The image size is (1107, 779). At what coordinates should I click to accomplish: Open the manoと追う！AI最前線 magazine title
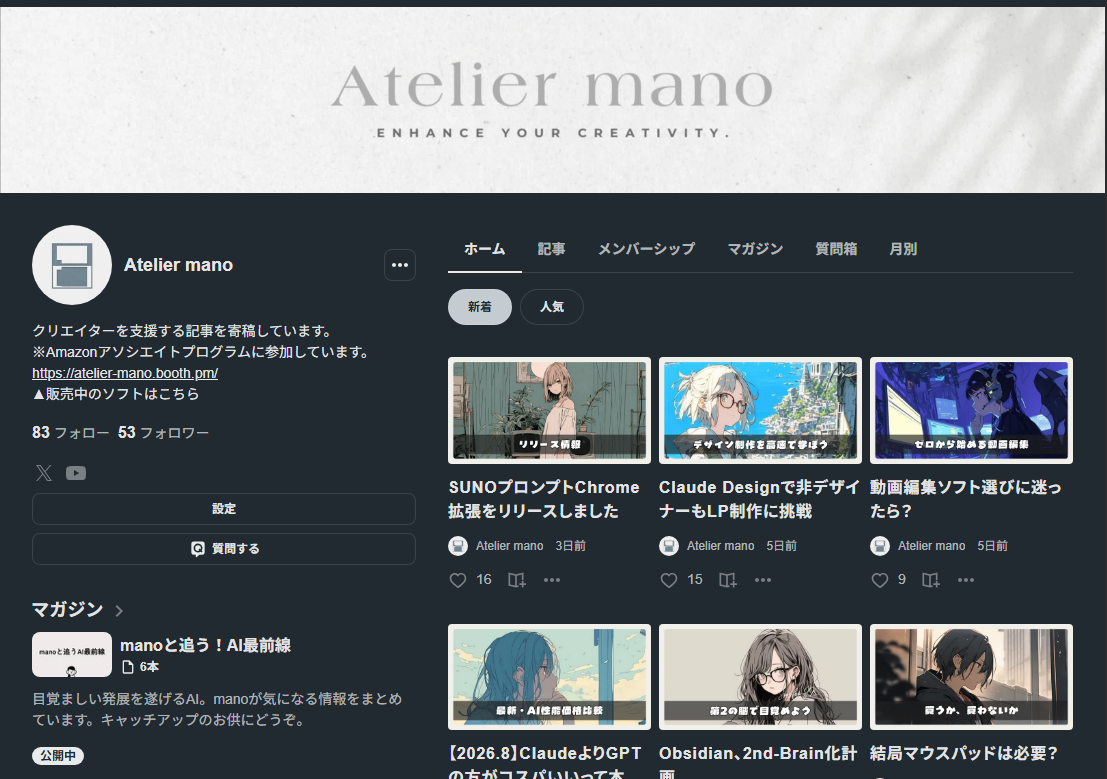(205, 645)
